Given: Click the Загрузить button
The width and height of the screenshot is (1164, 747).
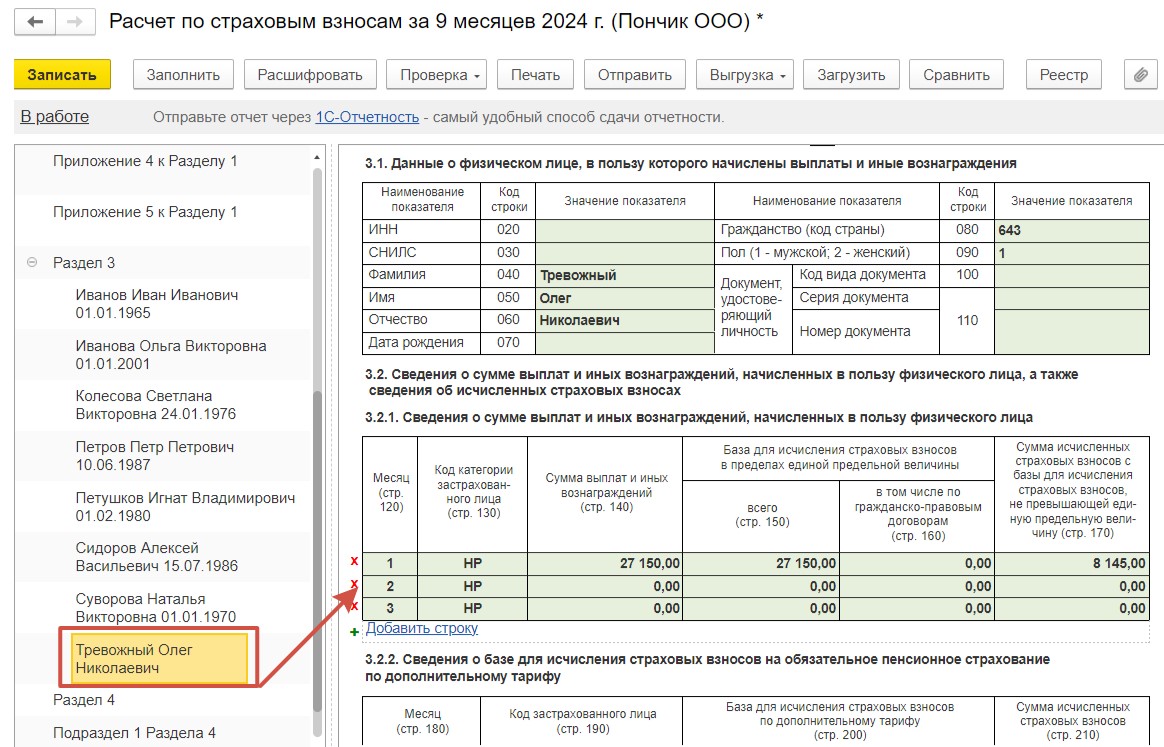Looking at the screenshot, I should tap(851, 75).
